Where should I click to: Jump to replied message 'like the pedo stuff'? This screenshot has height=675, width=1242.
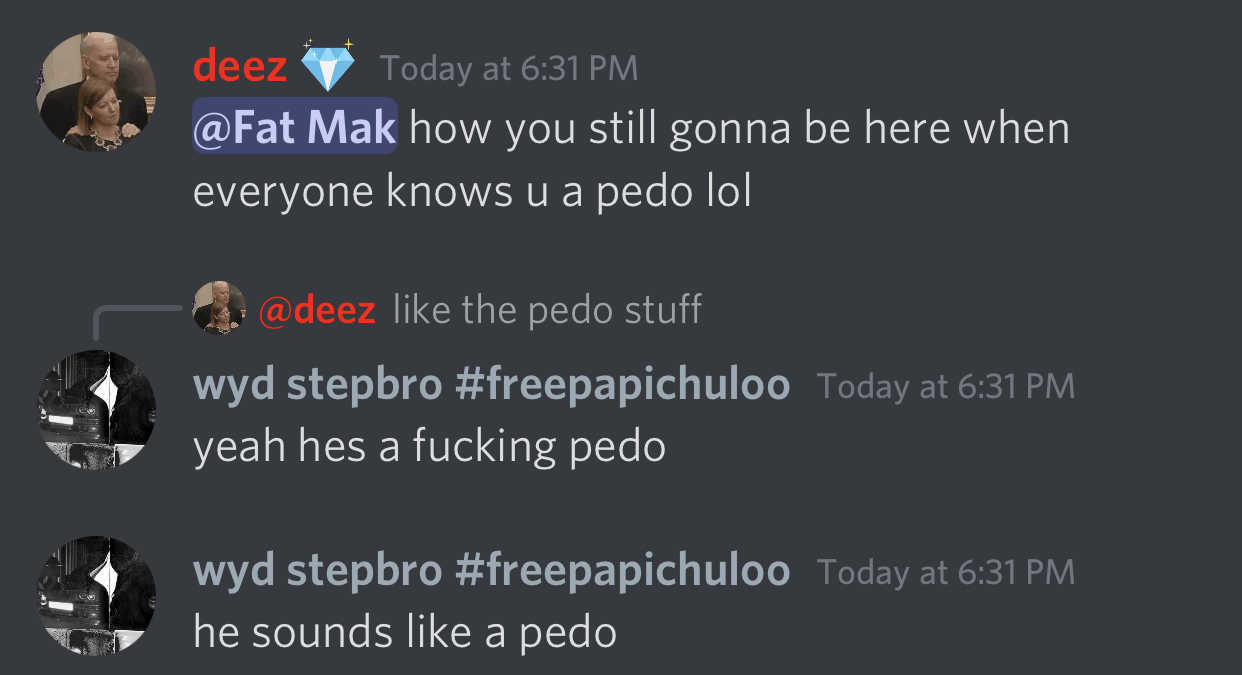coord(548,310)
